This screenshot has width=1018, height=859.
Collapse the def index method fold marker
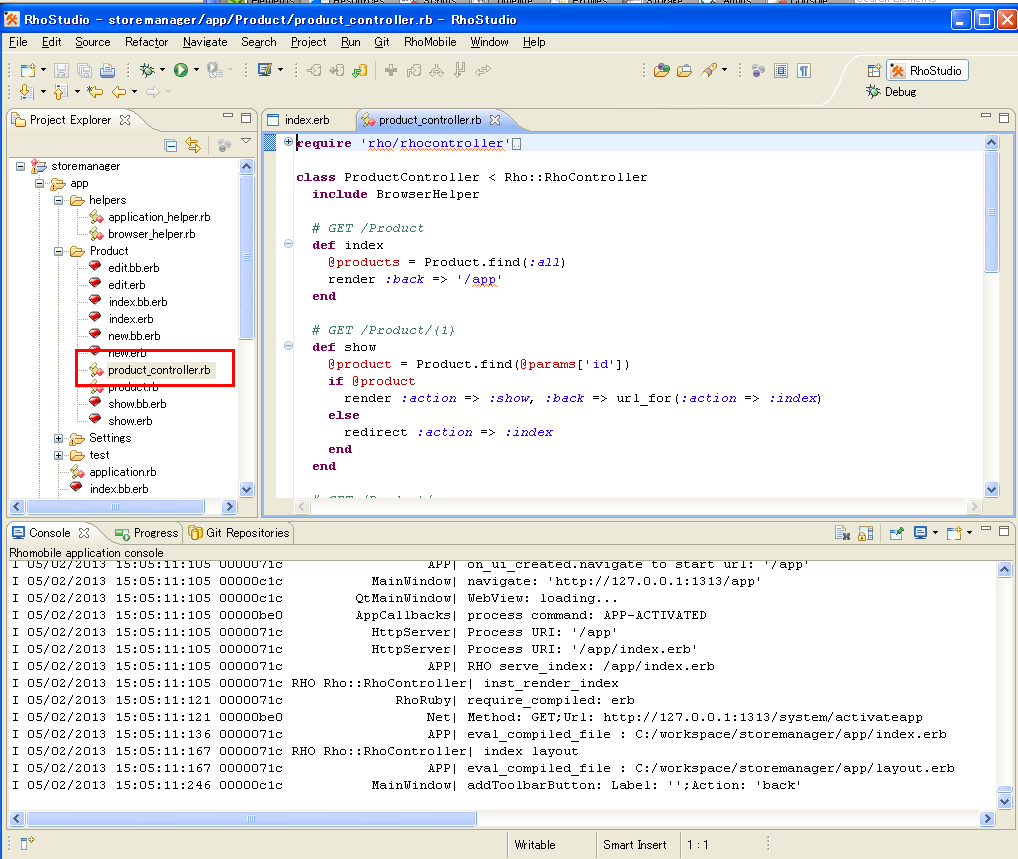[x=288, y=244]
